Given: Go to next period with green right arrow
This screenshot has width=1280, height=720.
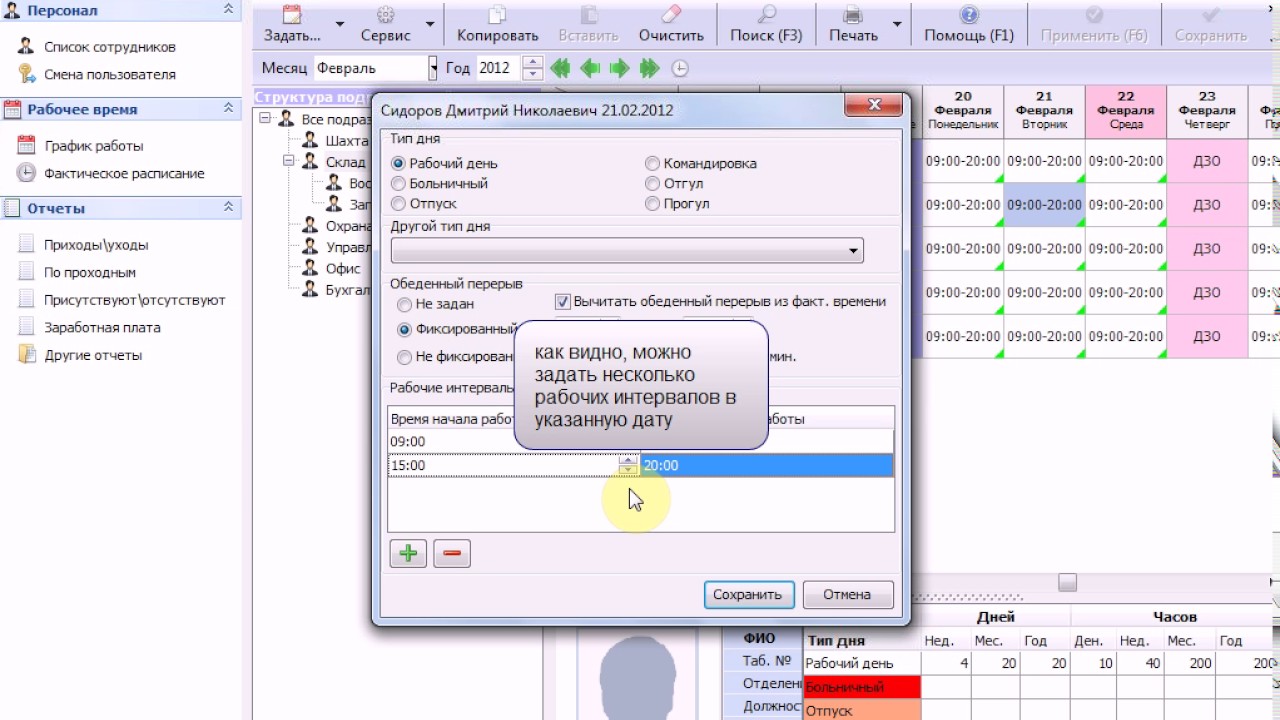Looking at the screenshot, I should [620, 68].
